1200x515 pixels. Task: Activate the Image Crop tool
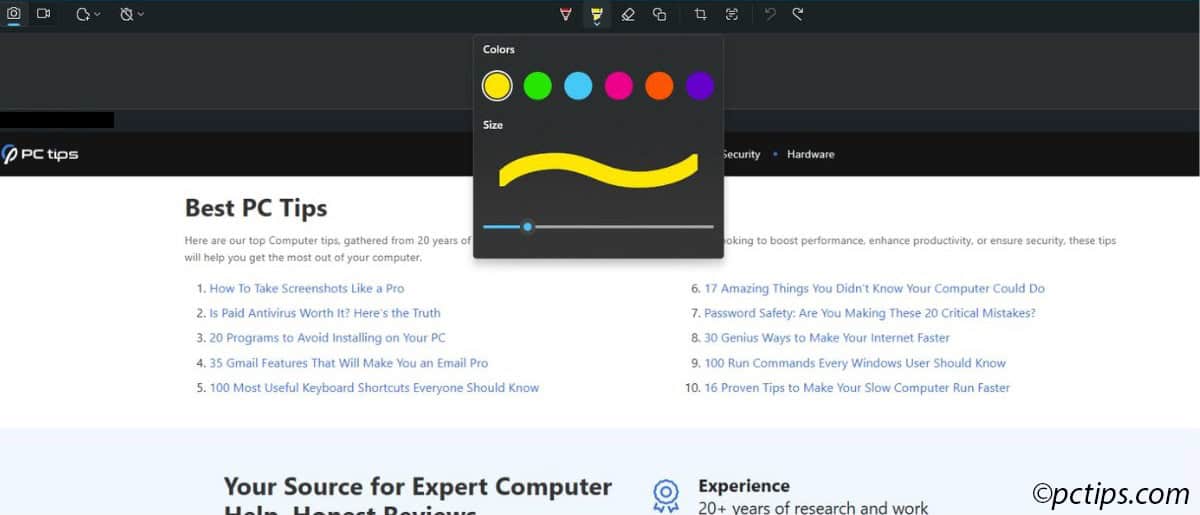(x=700, y=14)
